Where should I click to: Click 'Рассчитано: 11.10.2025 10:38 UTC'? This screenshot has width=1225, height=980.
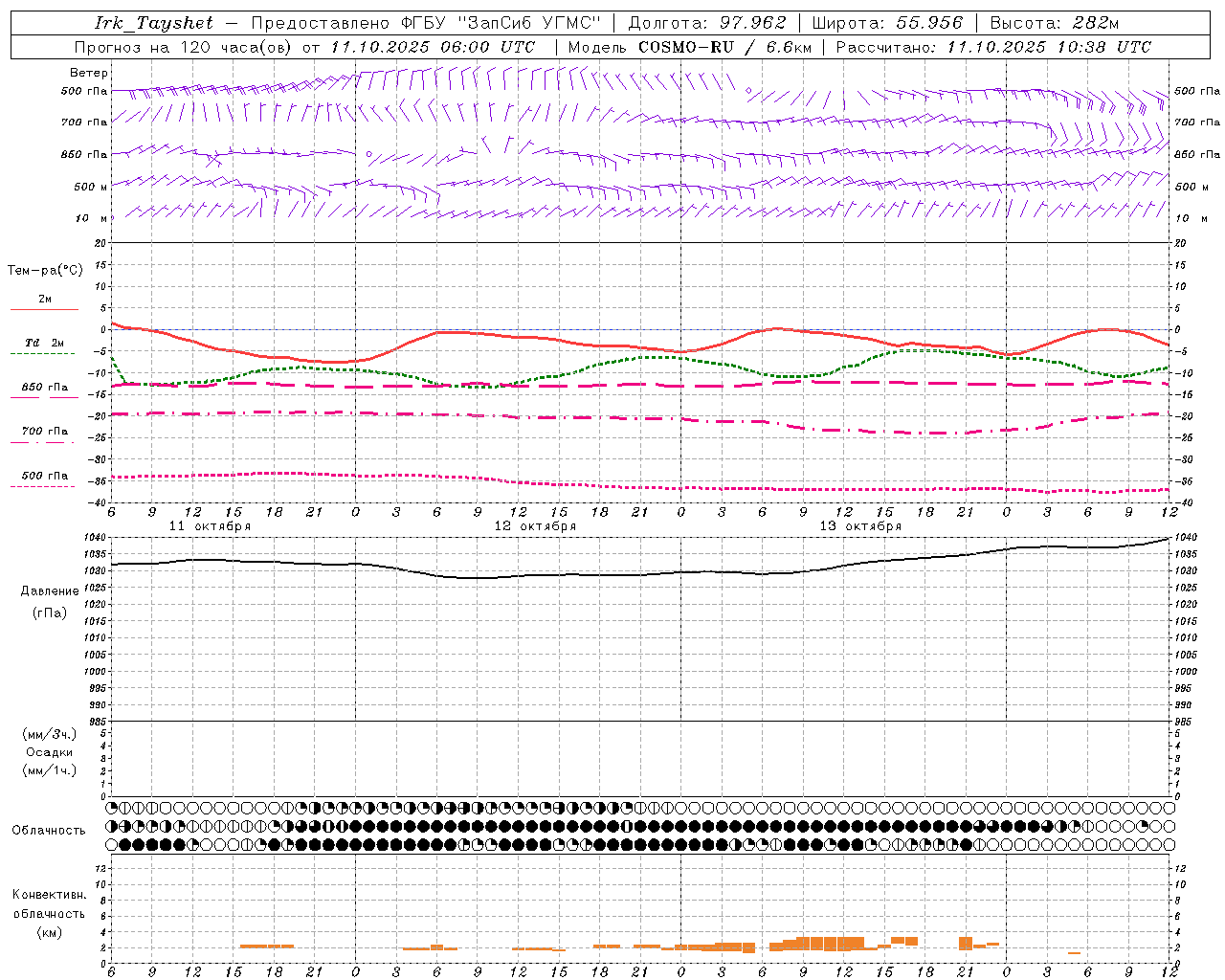pos(993,47)
